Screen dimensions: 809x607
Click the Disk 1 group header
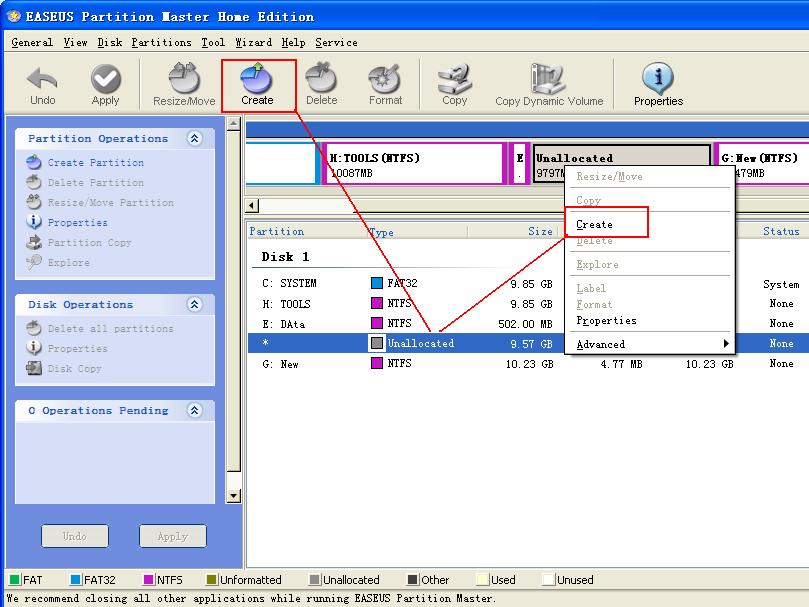coord(285,257)
